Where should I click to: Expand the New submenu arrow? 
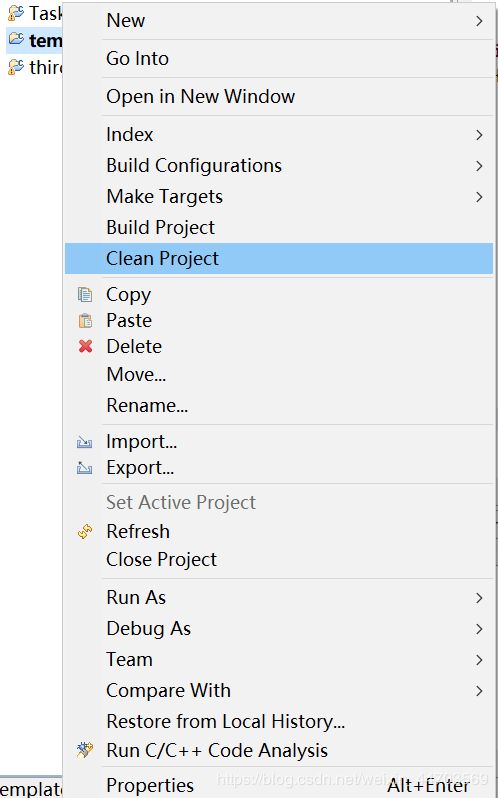pyautogui.click(x=479, y=21)
